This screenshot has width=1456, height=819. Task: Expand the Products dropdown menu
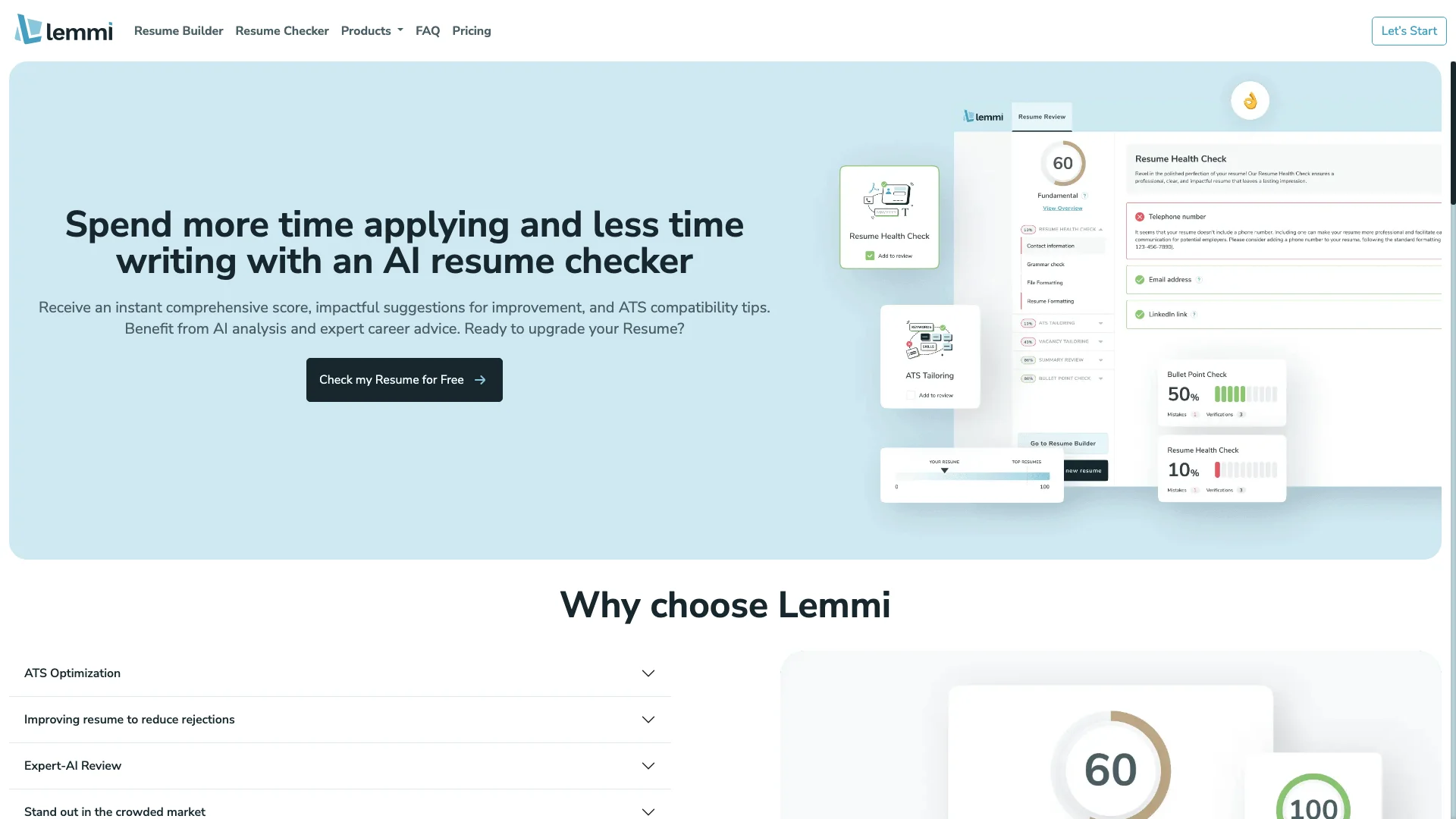pos(371,31)
